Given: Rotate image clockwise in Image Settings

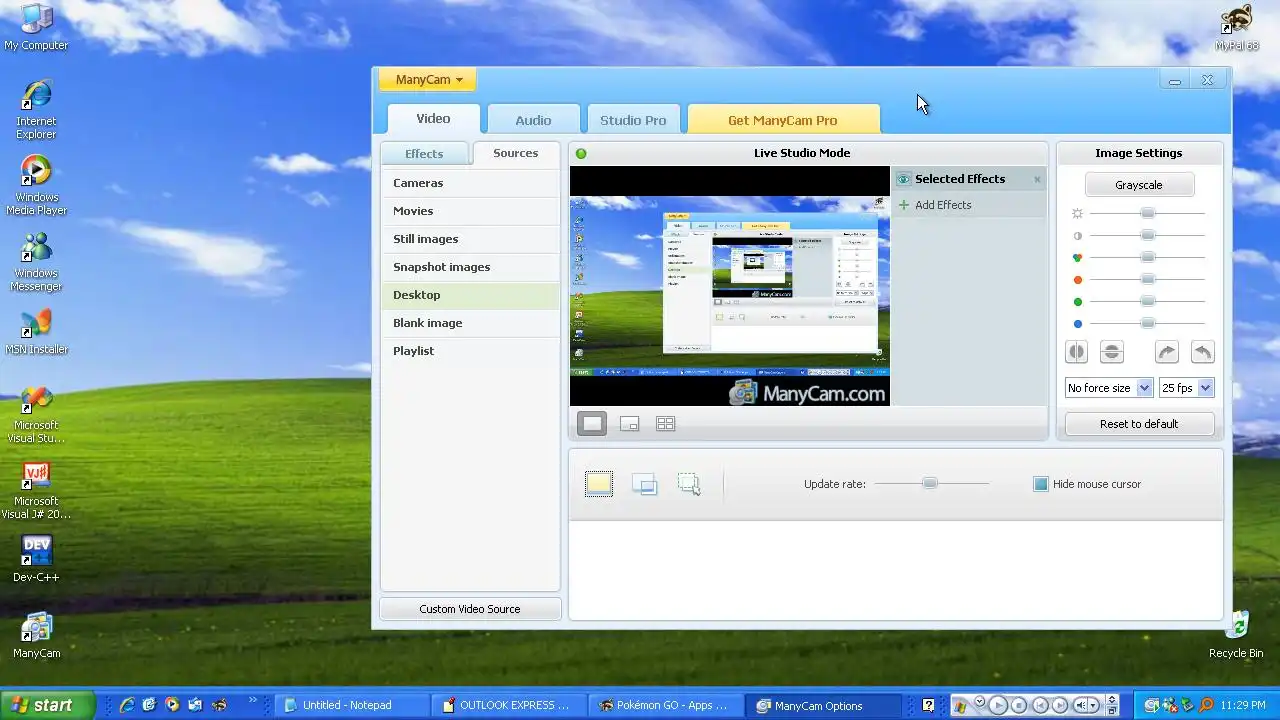Looking at the screenshot, I should click(x=1166, y=352).
